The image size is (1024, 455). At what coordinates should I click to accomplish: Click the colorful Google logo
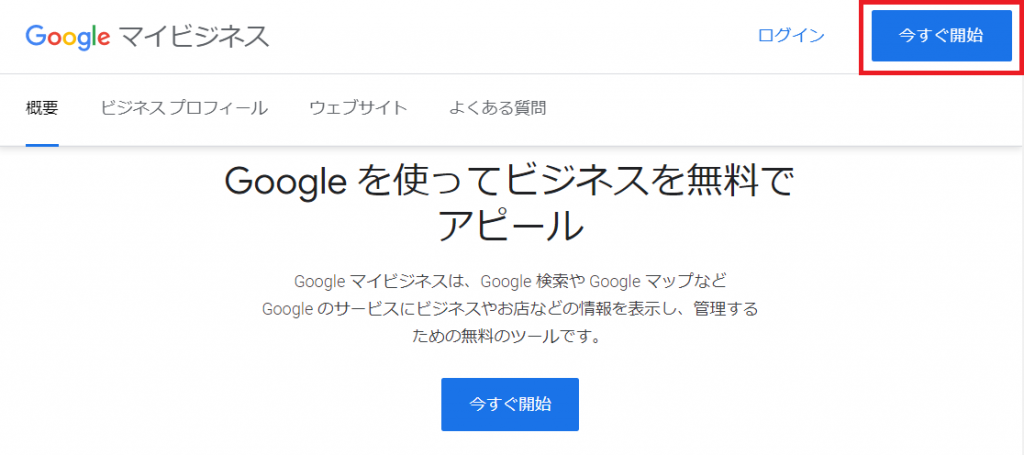pyautogui.click(x=68, y=37)
